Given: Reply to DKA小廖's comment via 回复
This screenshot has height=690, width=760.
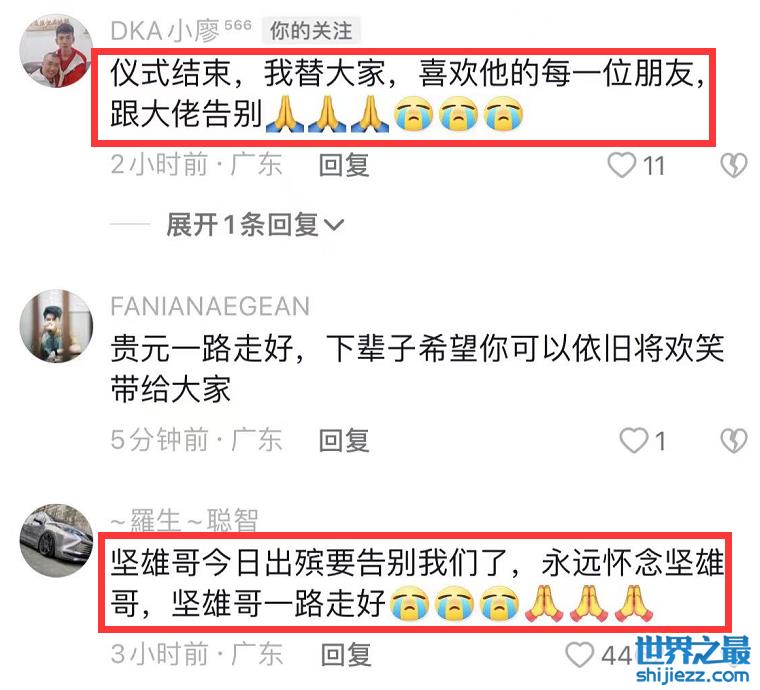Looking at the screenshot, I should pyautogui.click(x=344, y=165).
